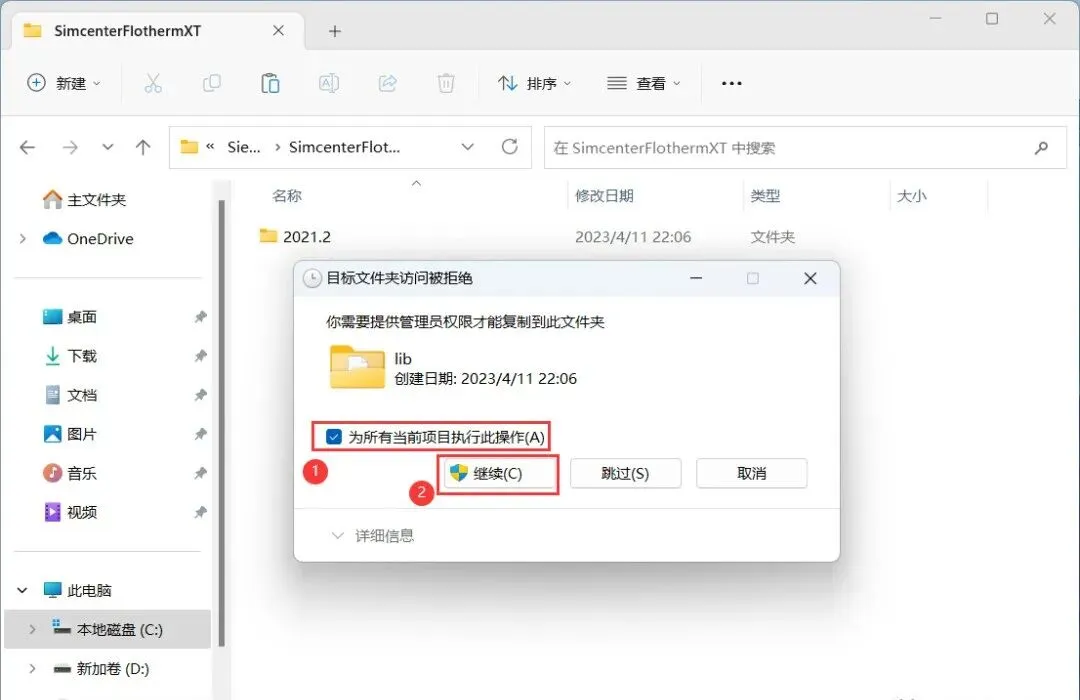Sort by the 大小 column header
This screenshot has width=1080, height=700.
[911, 196]
